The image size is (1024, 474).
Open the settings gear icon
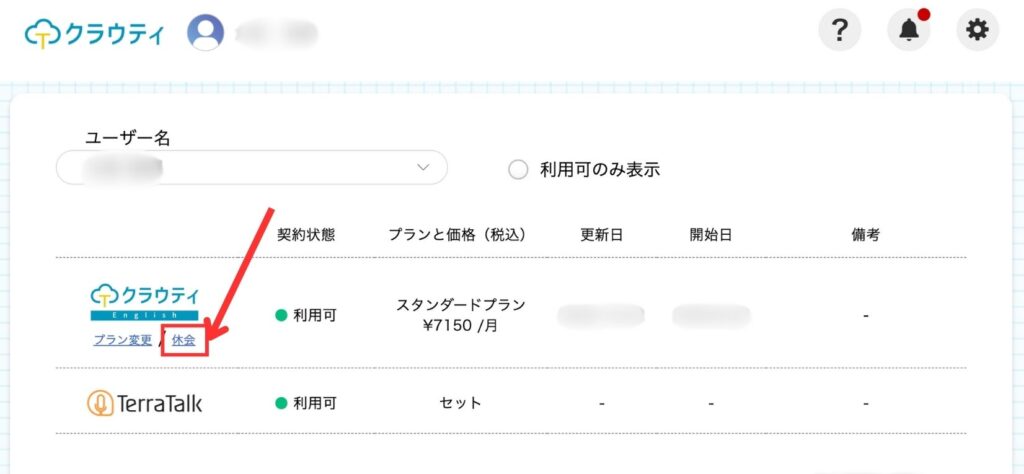click(x=977, y=32)
